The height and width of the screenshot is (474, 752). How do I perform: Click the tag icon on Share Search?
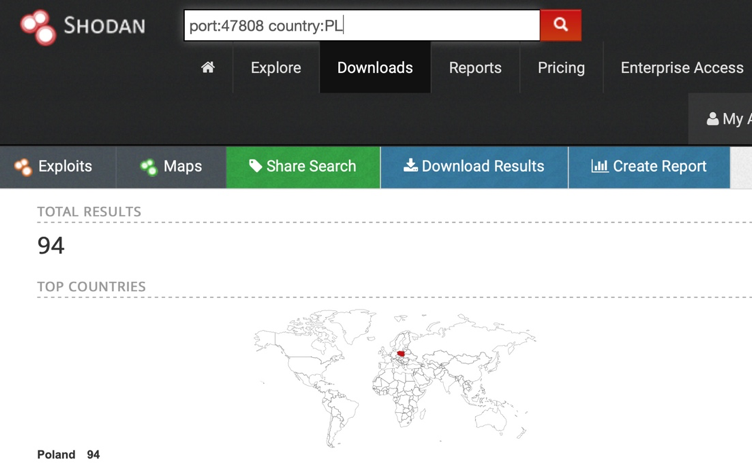click(x=256, y=166)
